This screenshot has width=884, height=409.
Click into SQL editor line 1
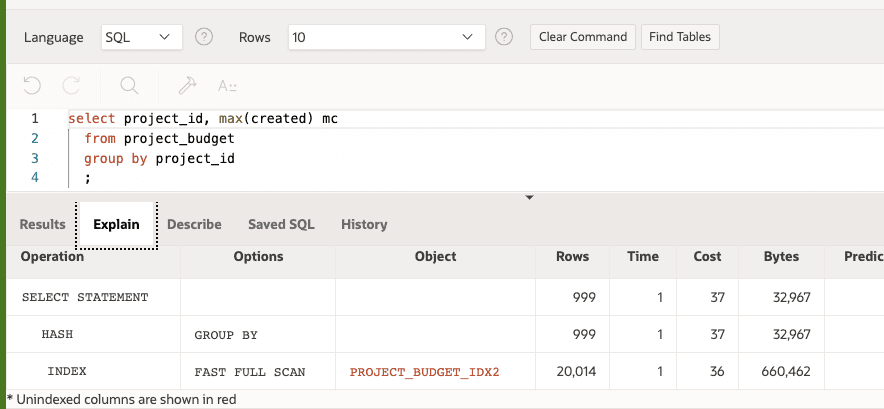click(474, 118)
